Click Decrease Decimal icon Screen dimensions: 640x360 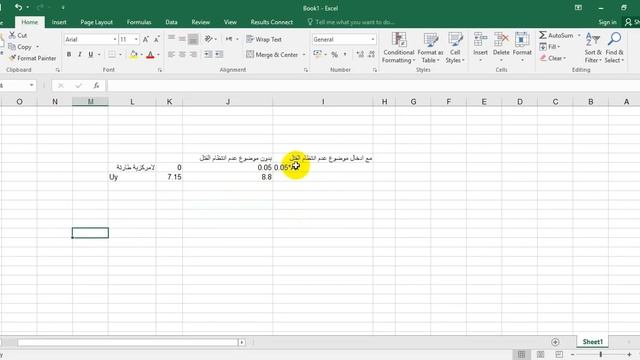[x=371, y=54]
